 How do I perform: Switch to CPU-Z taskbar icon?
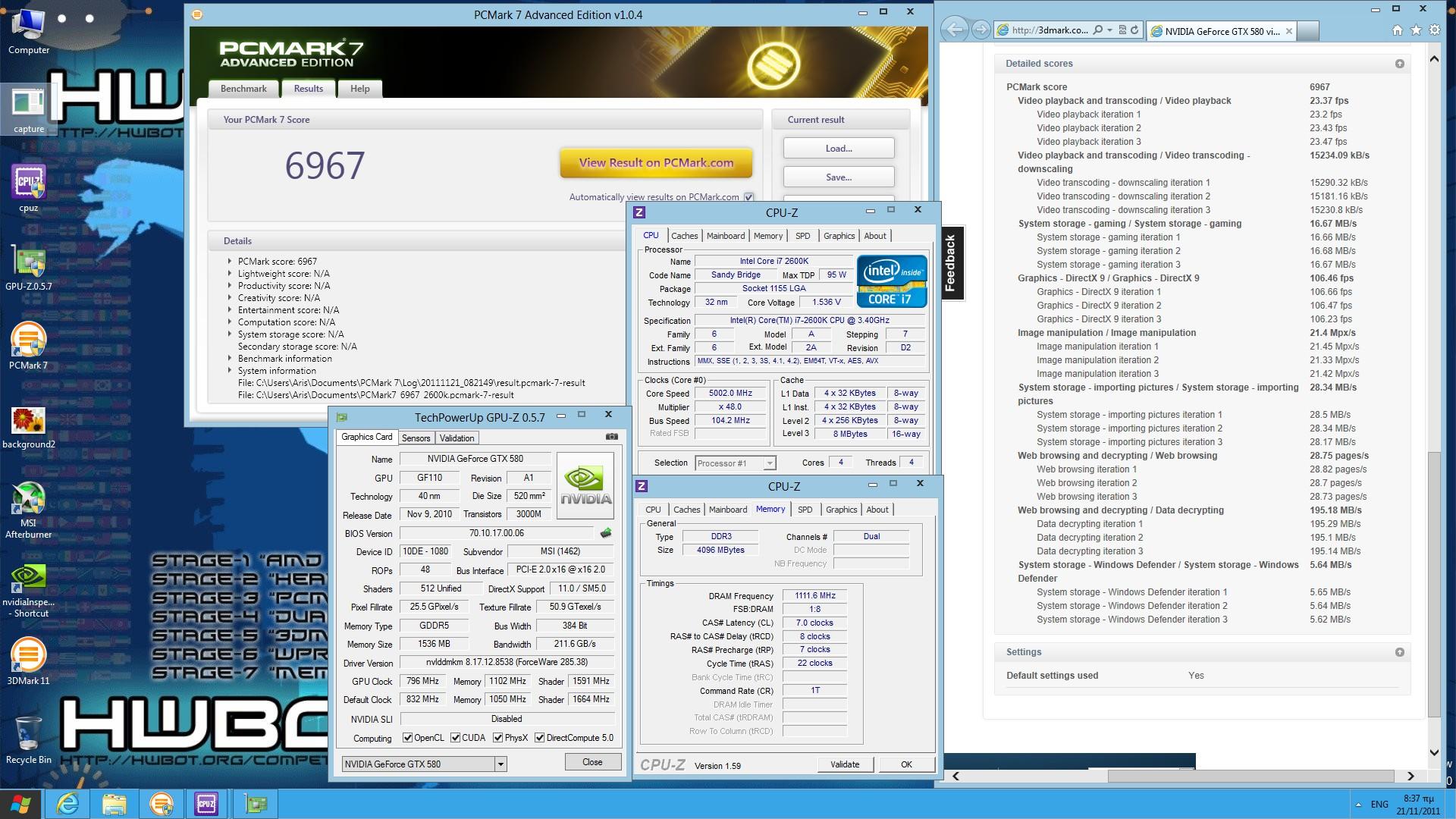[x=206, y=804]
